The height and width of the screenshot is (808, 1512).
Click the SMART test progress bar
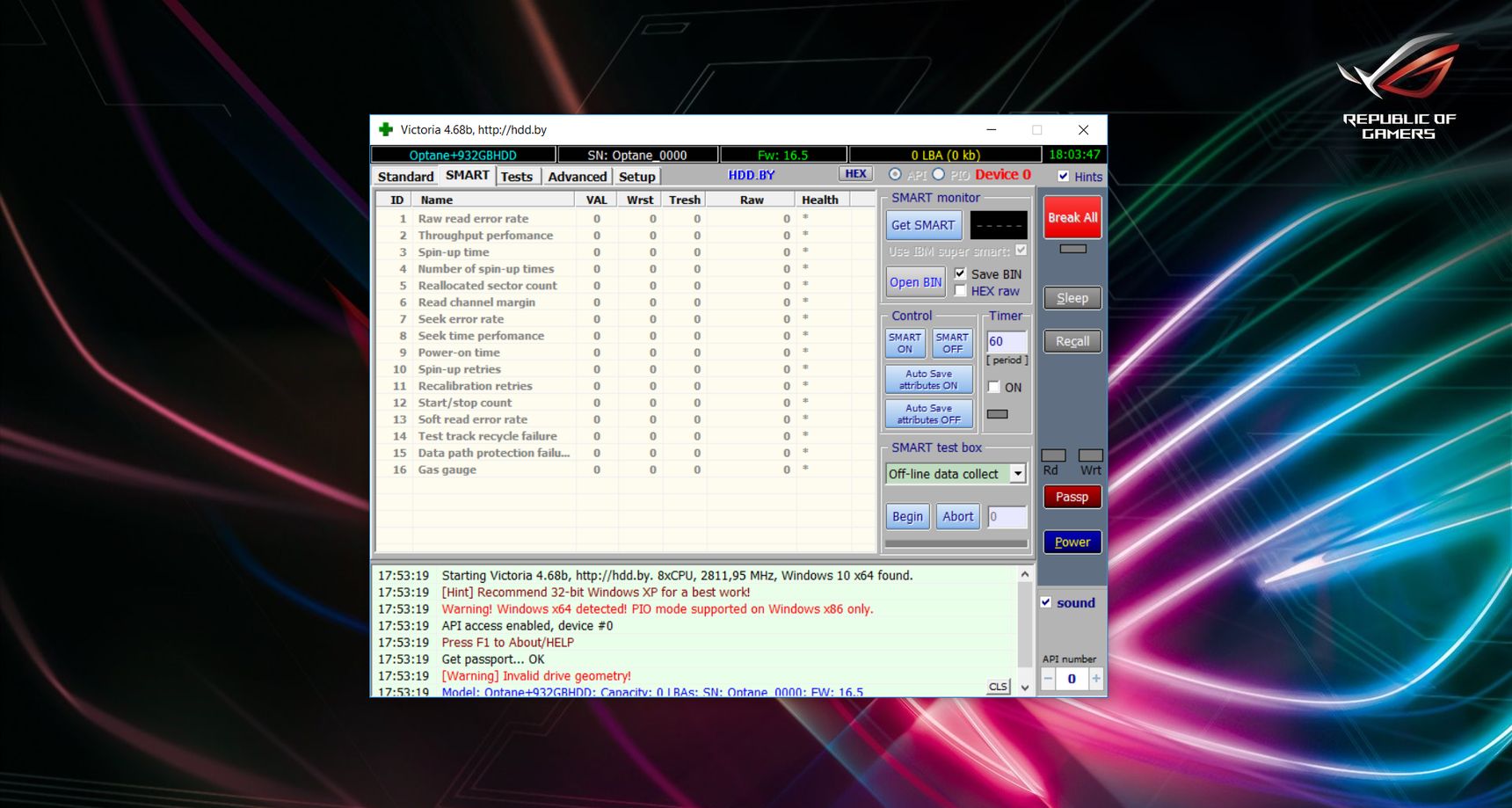tap(956, 544)
